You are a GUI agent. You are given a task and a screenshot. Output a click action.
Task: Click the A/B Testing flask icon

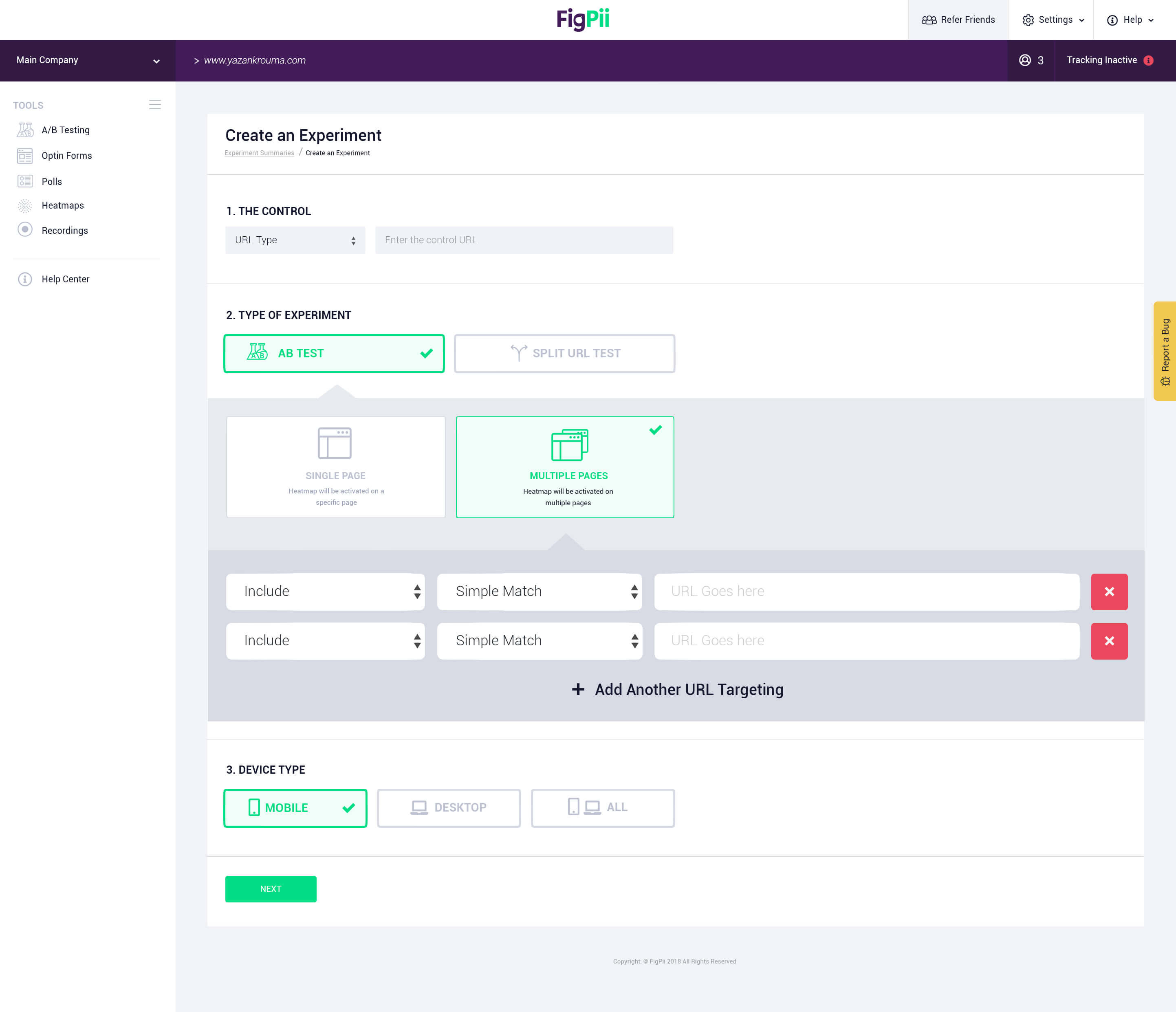[x=25, y=130]
